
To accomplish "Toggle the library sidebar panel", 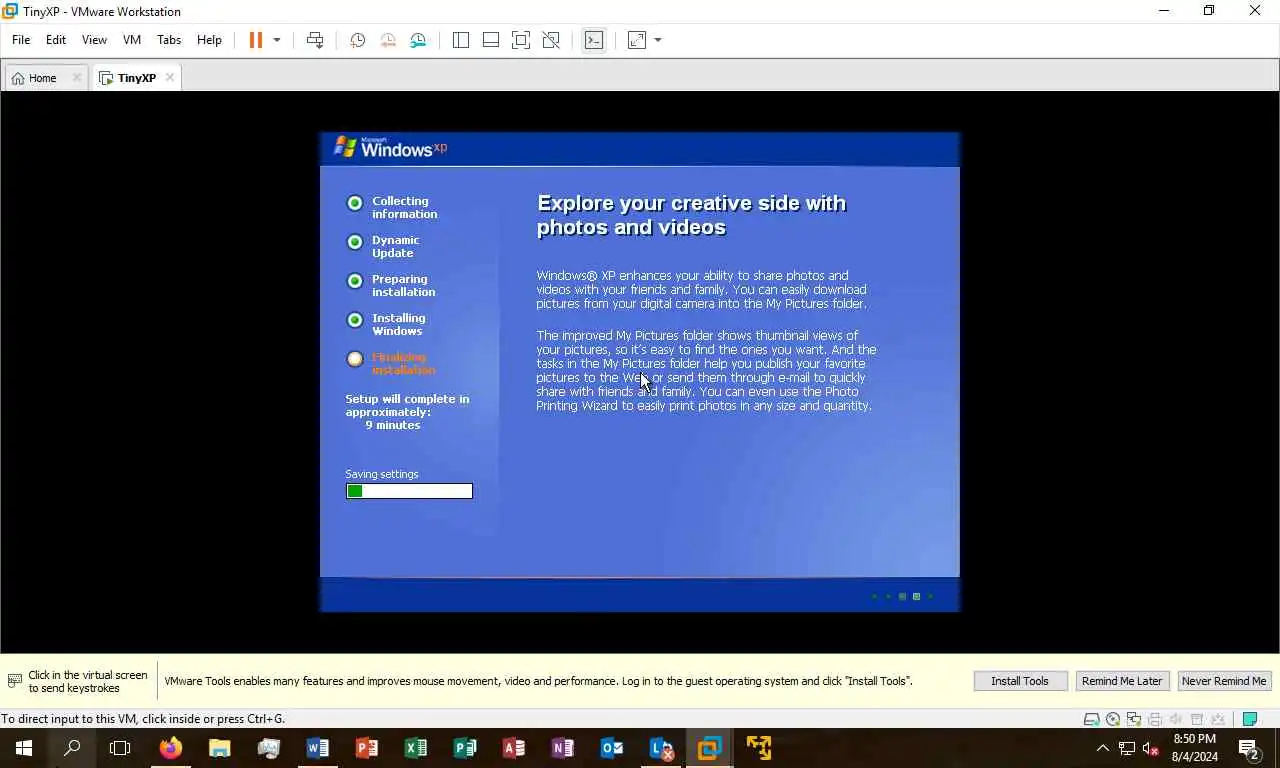I will point(461,40).
